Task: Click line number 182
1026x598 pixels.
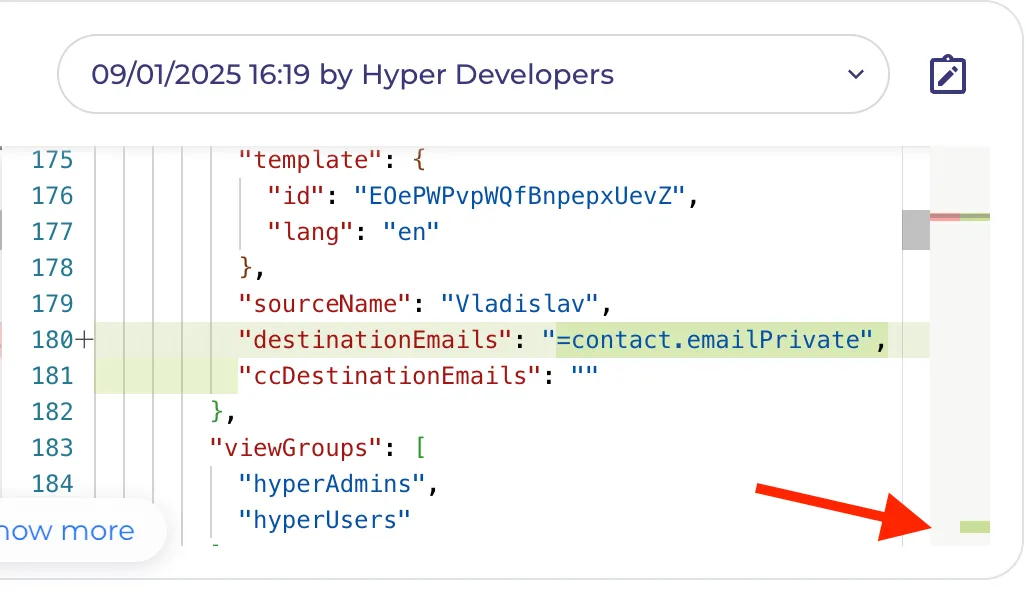Action: (x=52, y=412)
